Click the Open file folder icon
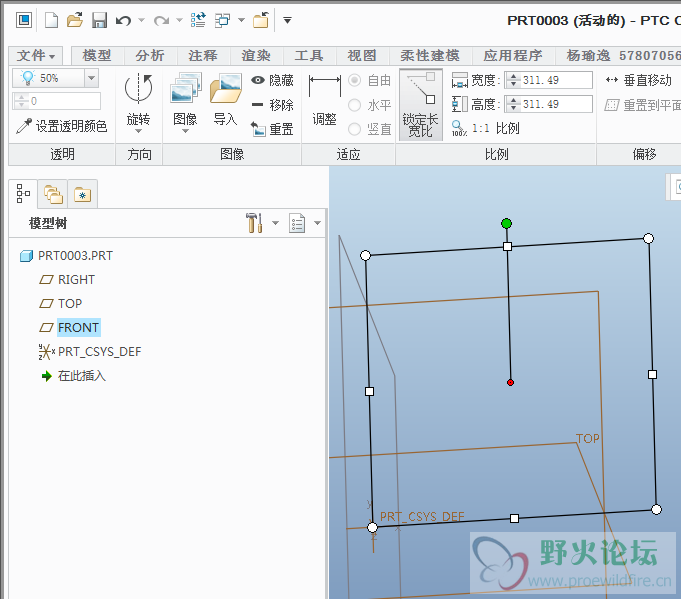 tap(75, 20)
